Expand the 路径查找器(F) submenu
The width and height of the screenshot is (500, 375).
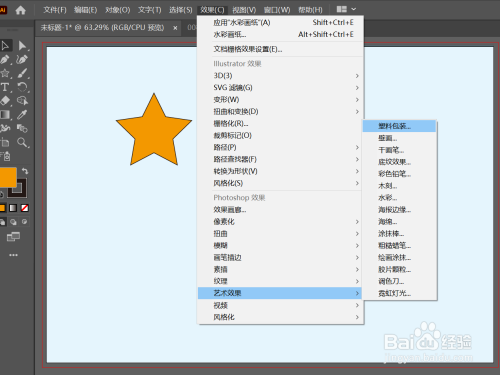tap(280, 159)
